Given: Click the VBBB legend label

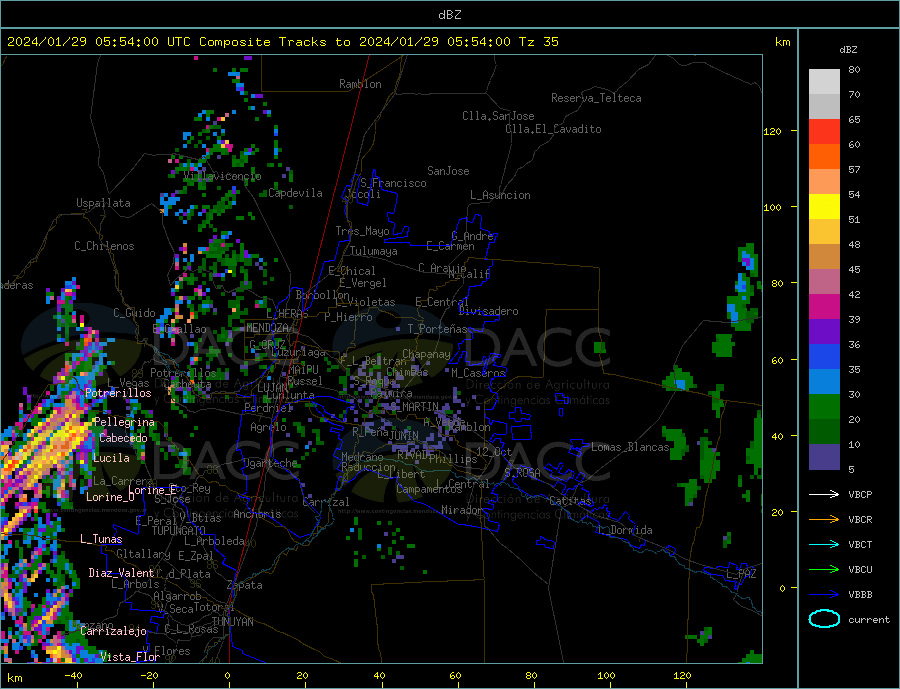Looking at the screenshot, I should 860,594.
